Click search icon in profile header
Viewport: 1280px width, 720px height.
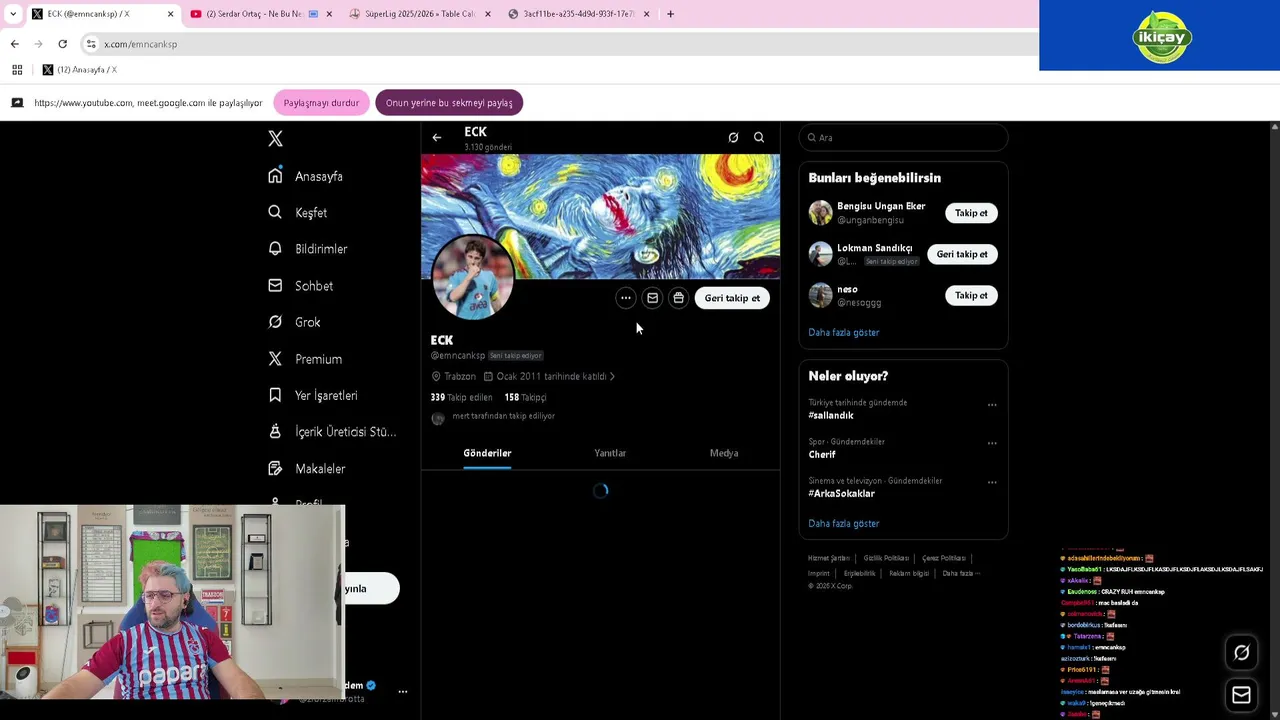(x=759, y=137)
